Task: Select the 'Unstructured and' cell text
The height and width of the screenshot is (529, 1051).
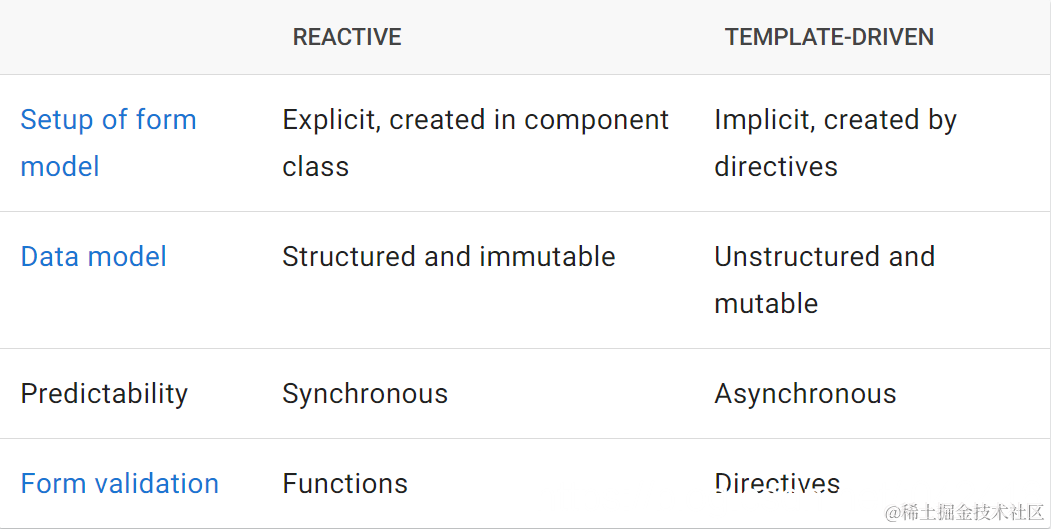Action: point(824,257)
